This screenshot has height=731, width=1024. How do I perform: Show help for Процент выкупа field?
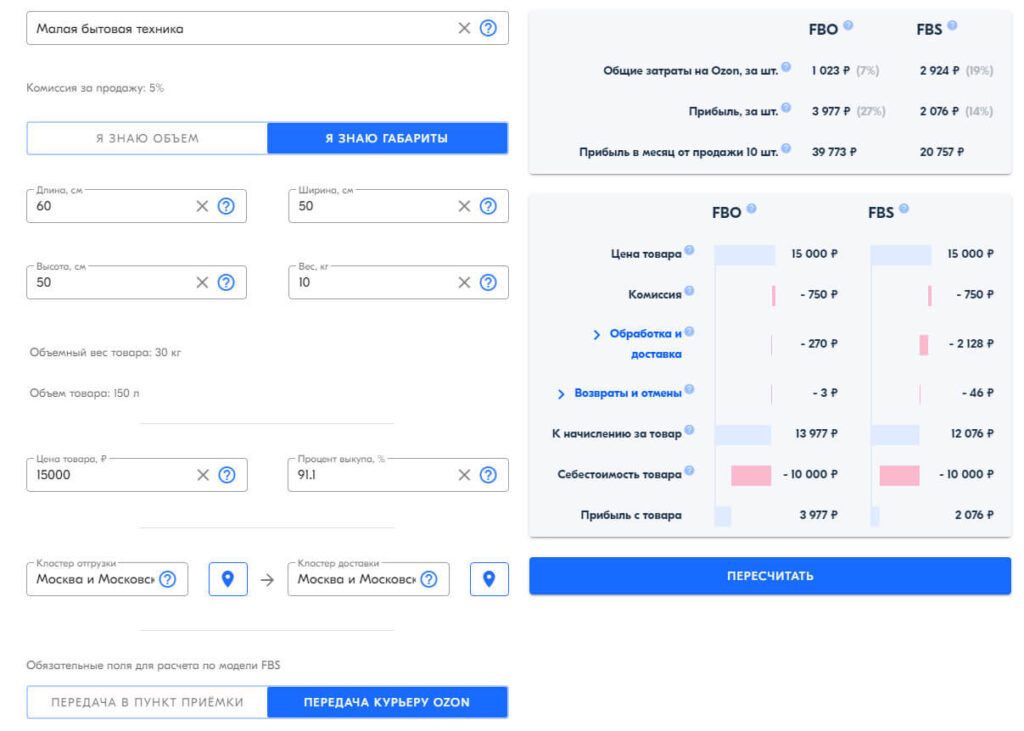tap(488, 475)
